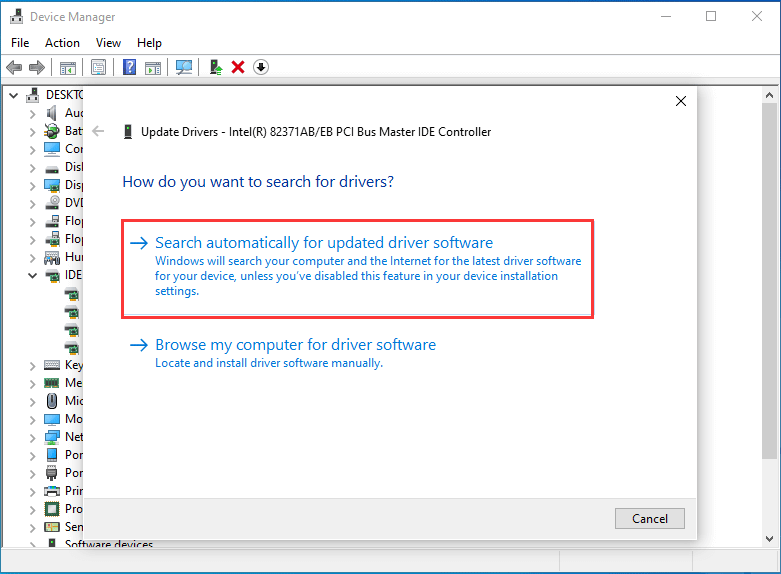
Task: Click the Back arrow in the toolbar
Action: [14, 67]
